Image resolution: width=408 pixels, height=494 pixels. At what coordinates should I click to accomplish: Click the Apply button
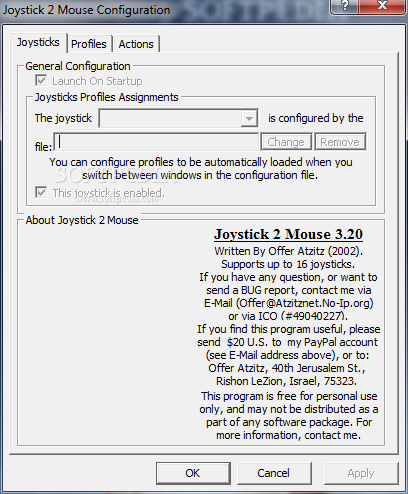(x=361, y=473)
